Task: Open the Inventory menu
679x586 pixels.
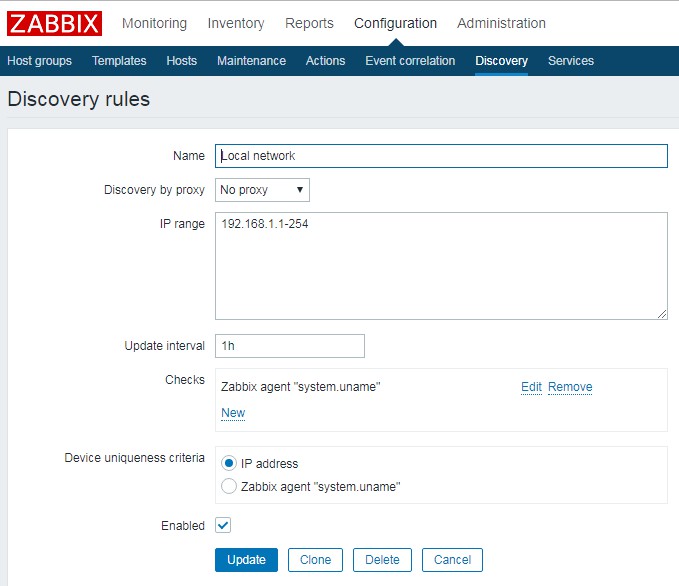Action: click(x=236, y=23)
